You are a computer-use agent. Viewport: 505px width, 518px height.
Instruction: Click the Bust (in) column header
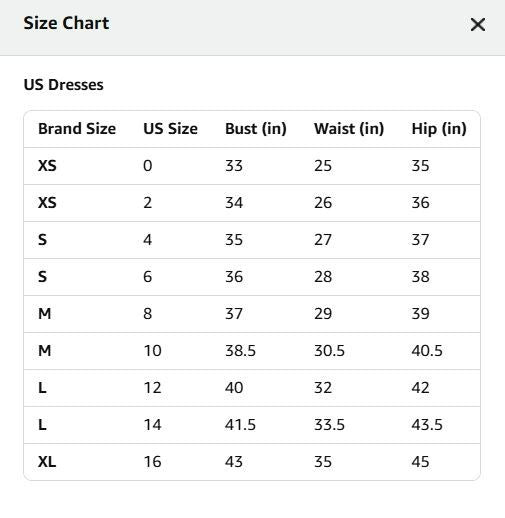pyautogui.click(x=256, y=129)
